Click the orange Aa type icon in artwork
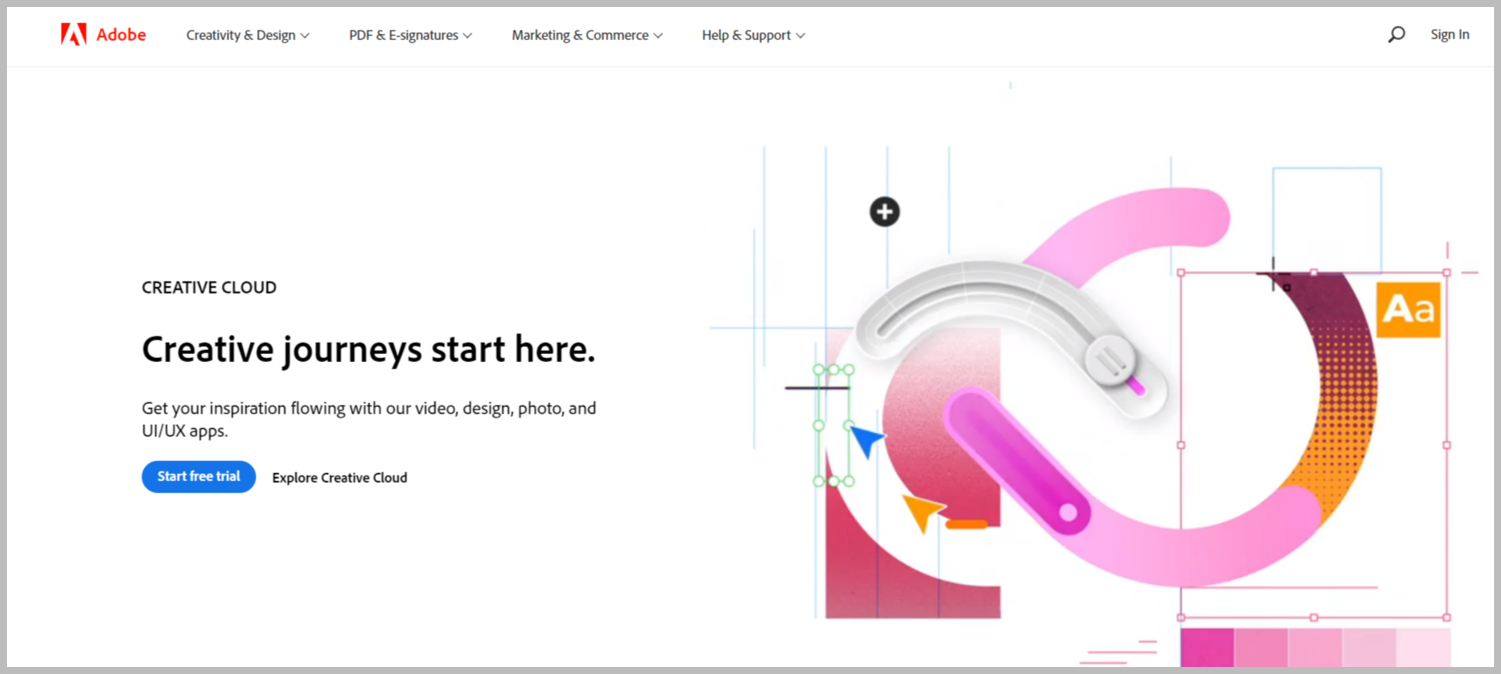1501x674 pixels. click(1408, 310)
